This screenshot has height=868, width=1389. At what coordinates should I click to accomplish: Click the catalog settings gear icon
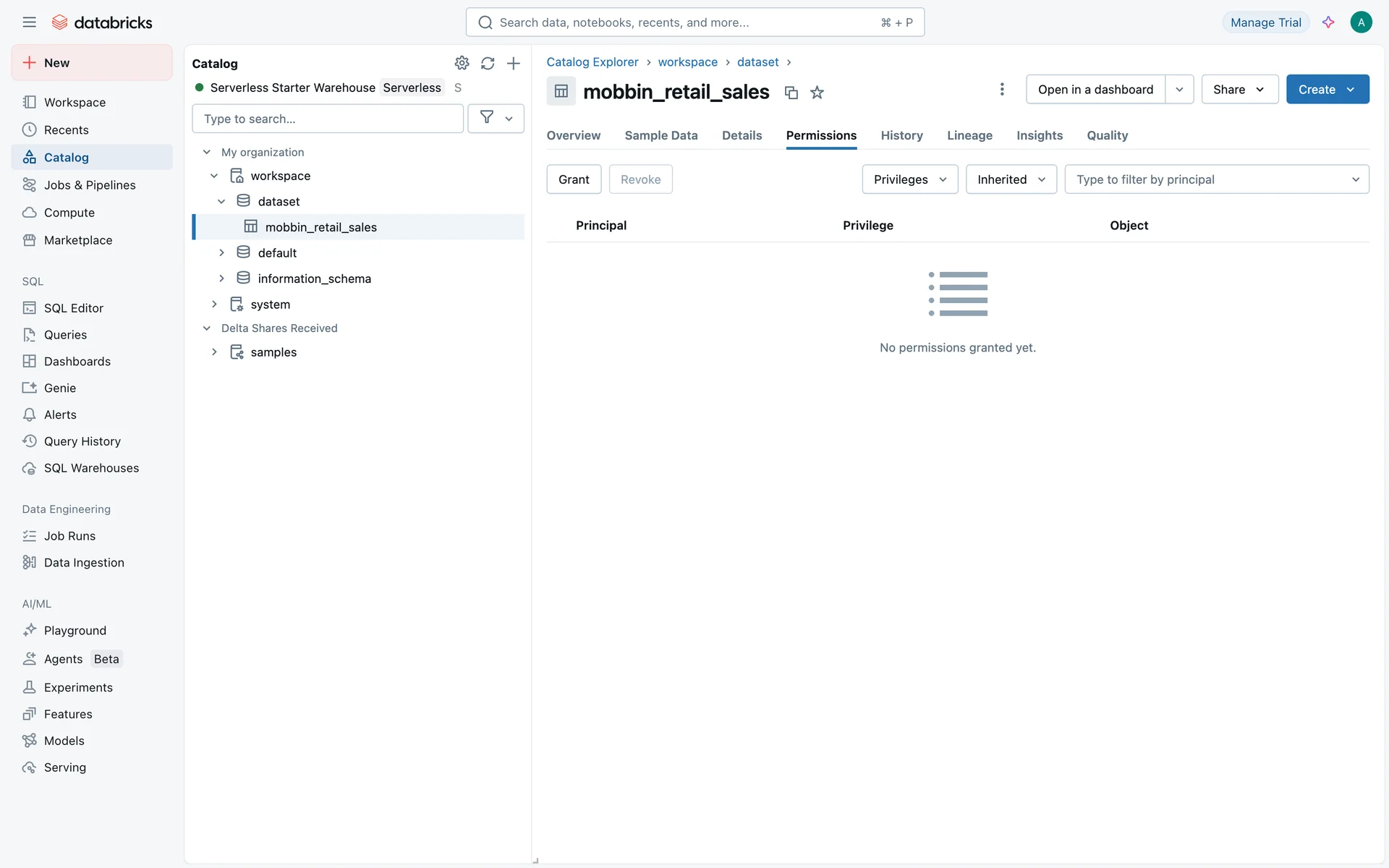462,63
